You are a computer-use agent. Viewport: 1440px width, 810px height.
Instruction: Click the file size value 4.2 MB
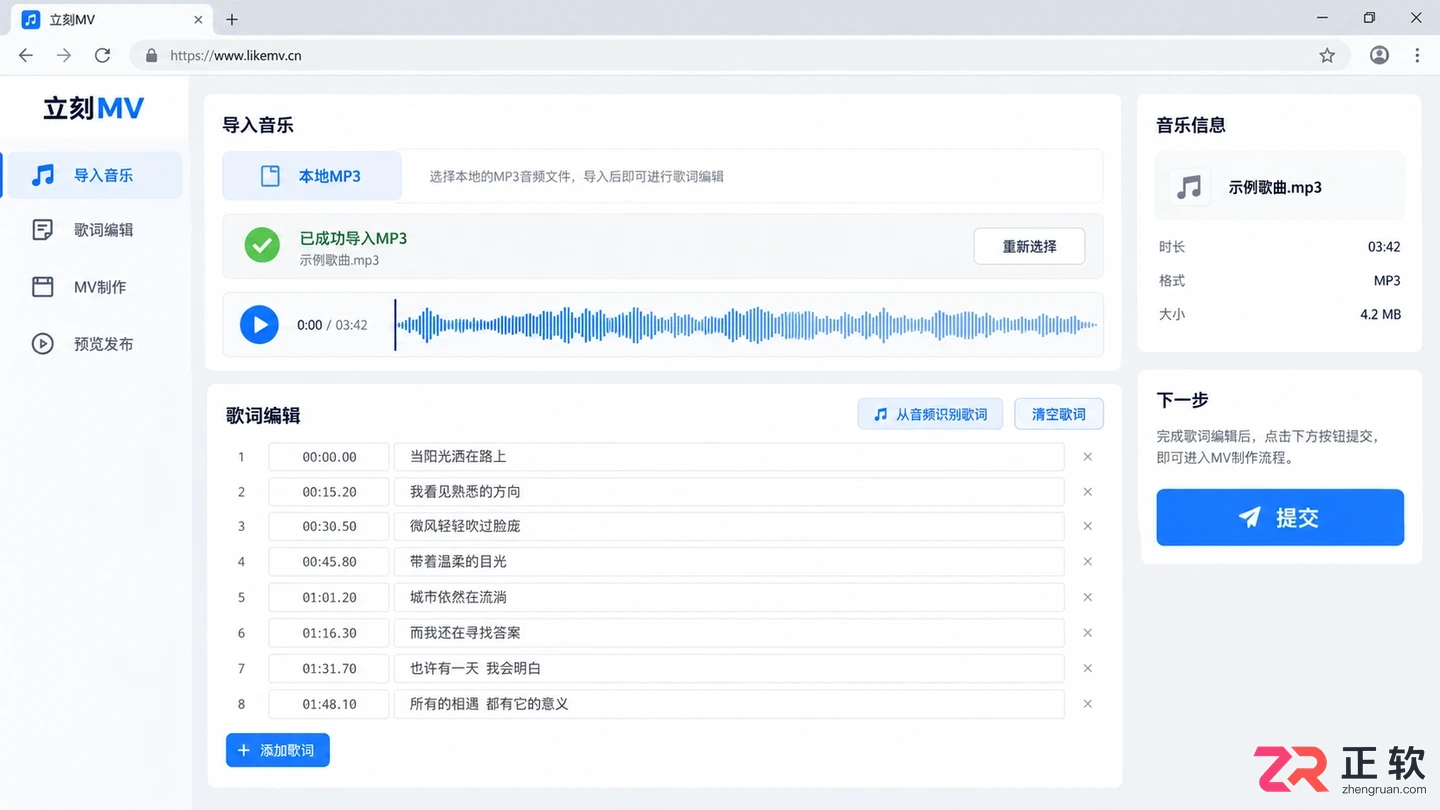1380,314
